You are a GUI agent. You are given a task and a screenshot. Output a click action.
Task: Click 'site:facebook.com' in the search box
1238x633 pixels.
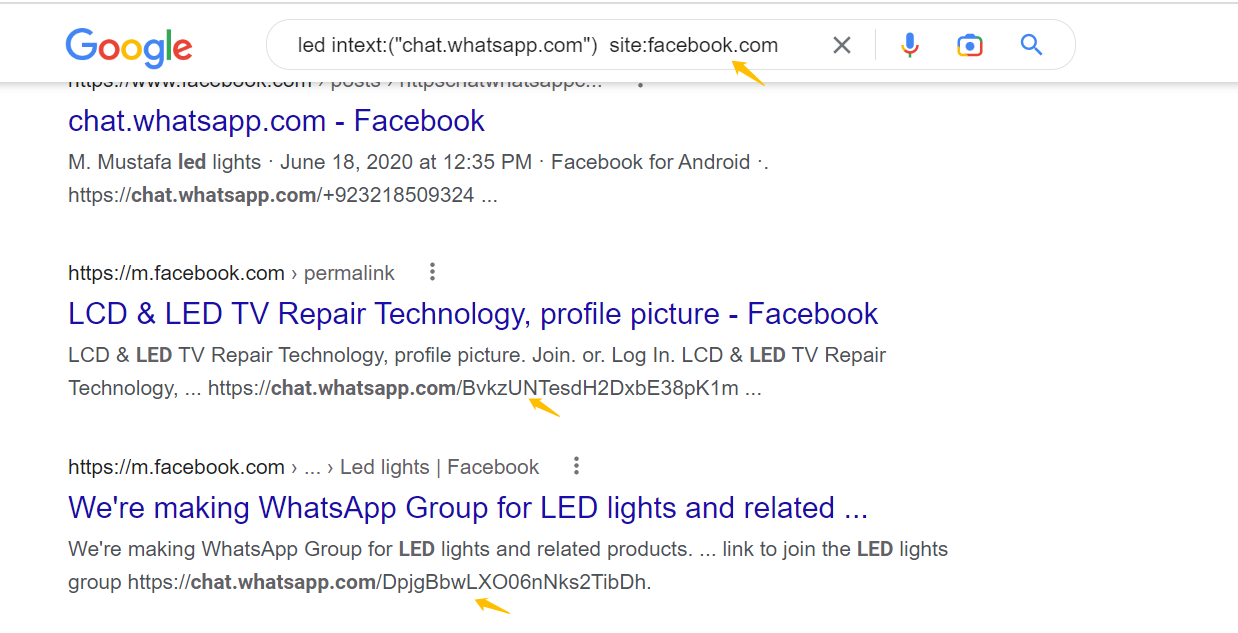tap(693, 45)
